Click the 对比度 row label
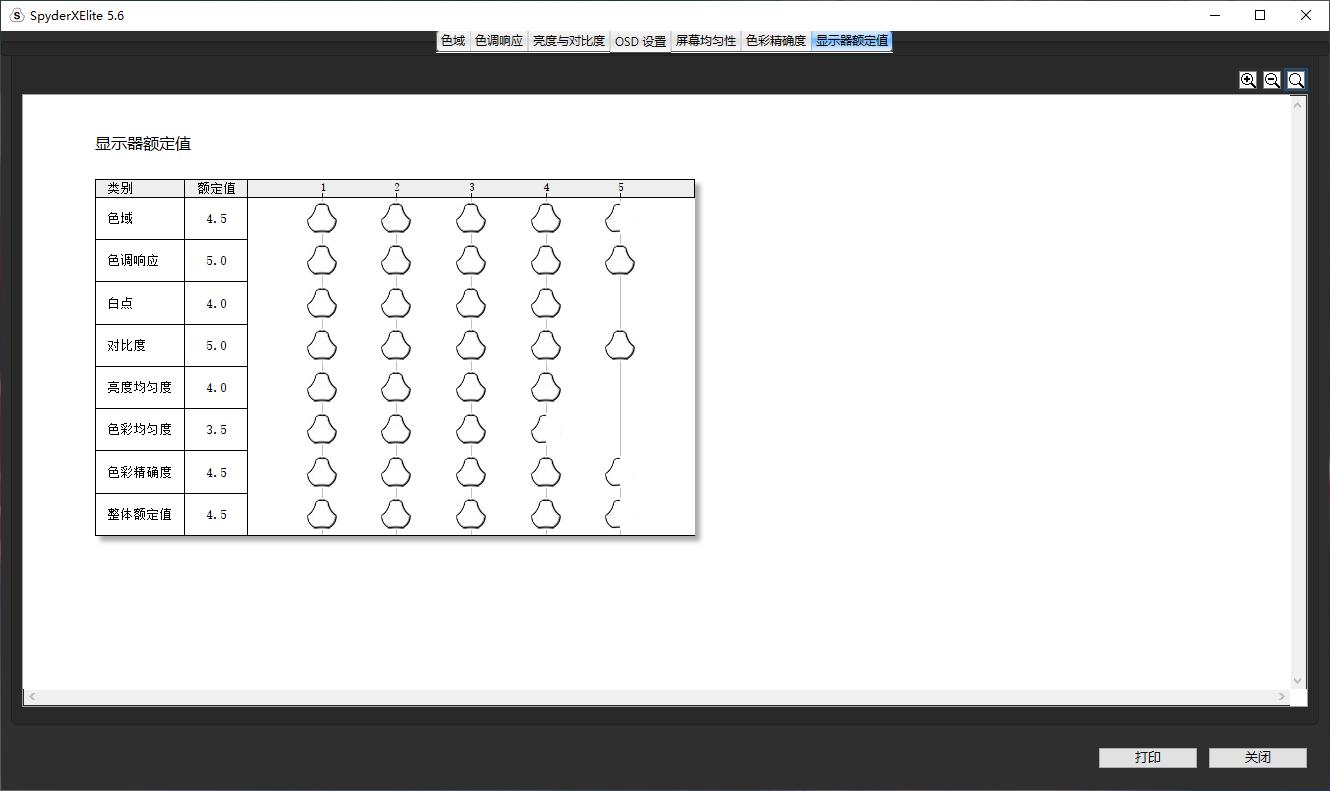The image size is (1330, 791). pos(127,345)
